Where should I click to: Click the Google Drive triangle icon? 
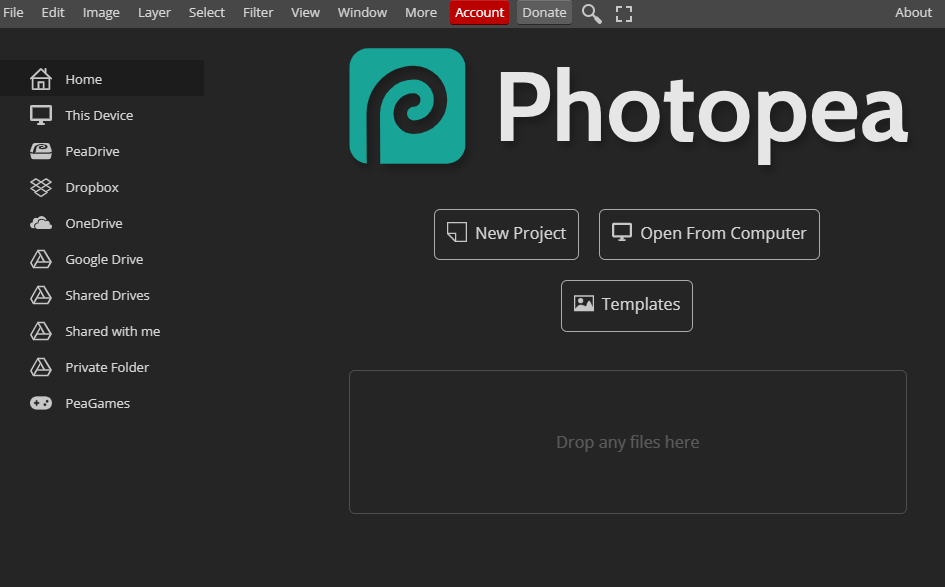coord(41,259)
